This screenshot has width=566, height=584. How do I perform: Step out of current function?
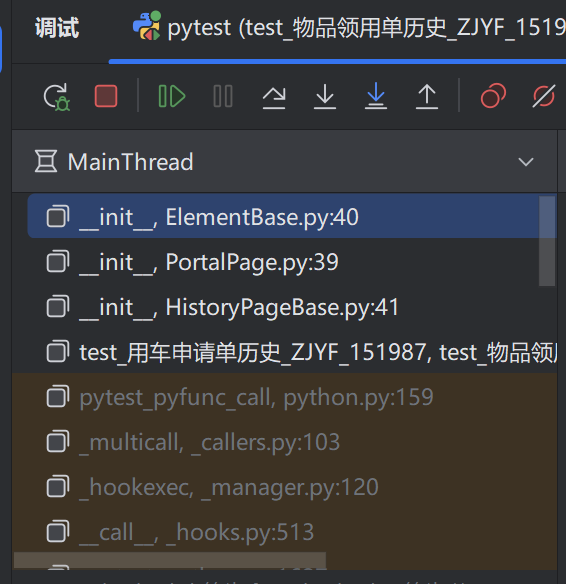(x=427, y=96)
